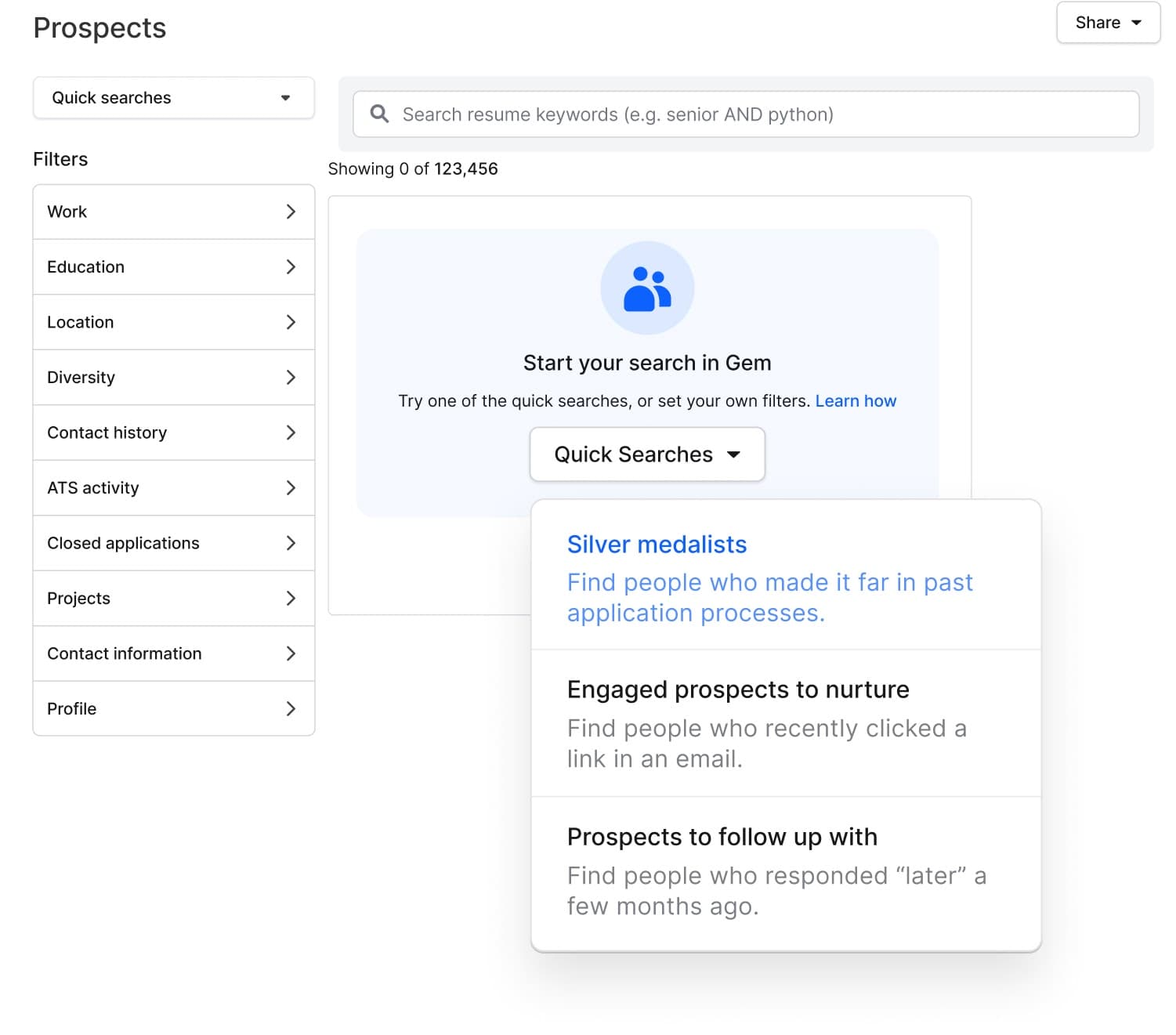
Task: Expand the Work filter
Action: coord(173,212)
